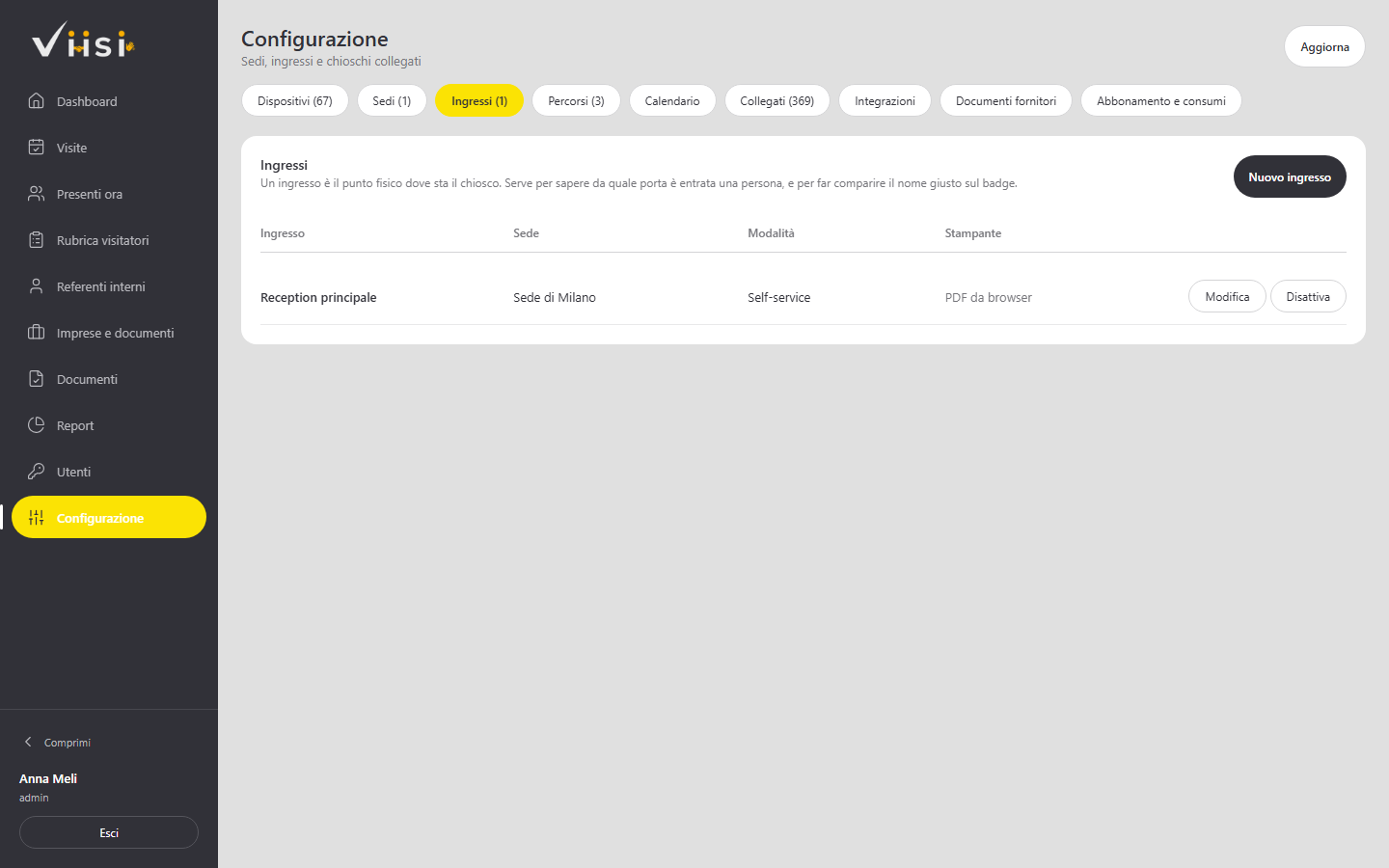Click the Report pie chart icon
This screenshot has height=868, width=1389.
36,424
